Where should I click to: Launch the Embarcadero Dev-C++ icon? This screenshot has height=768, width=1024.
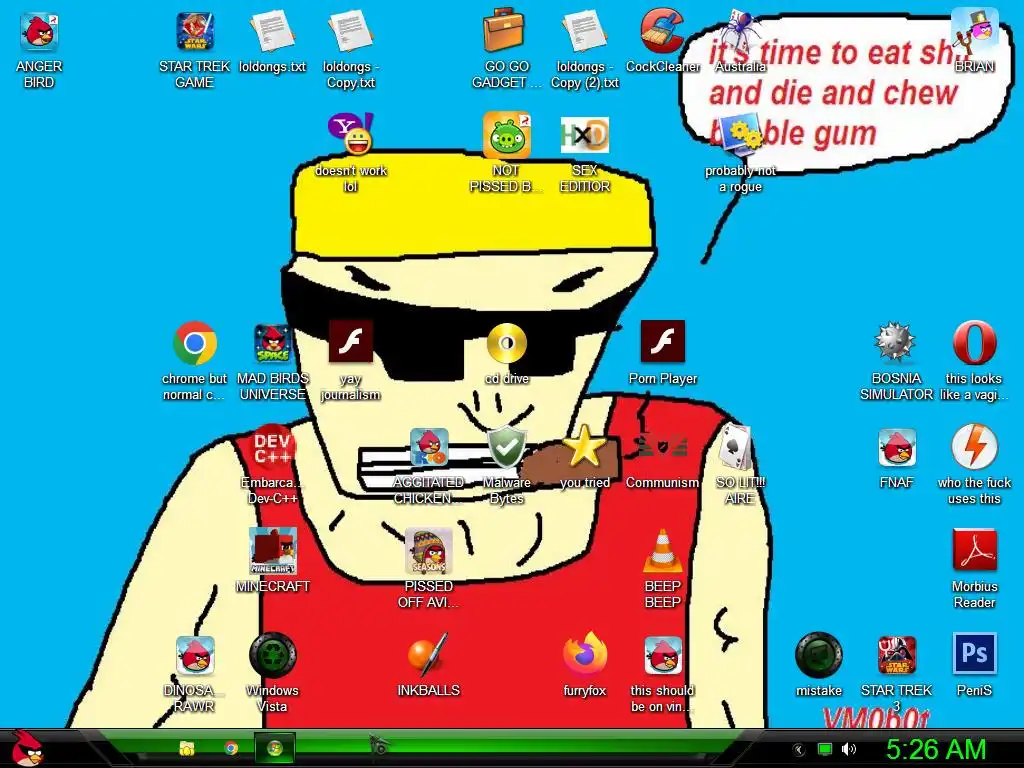tap(272, 447)
